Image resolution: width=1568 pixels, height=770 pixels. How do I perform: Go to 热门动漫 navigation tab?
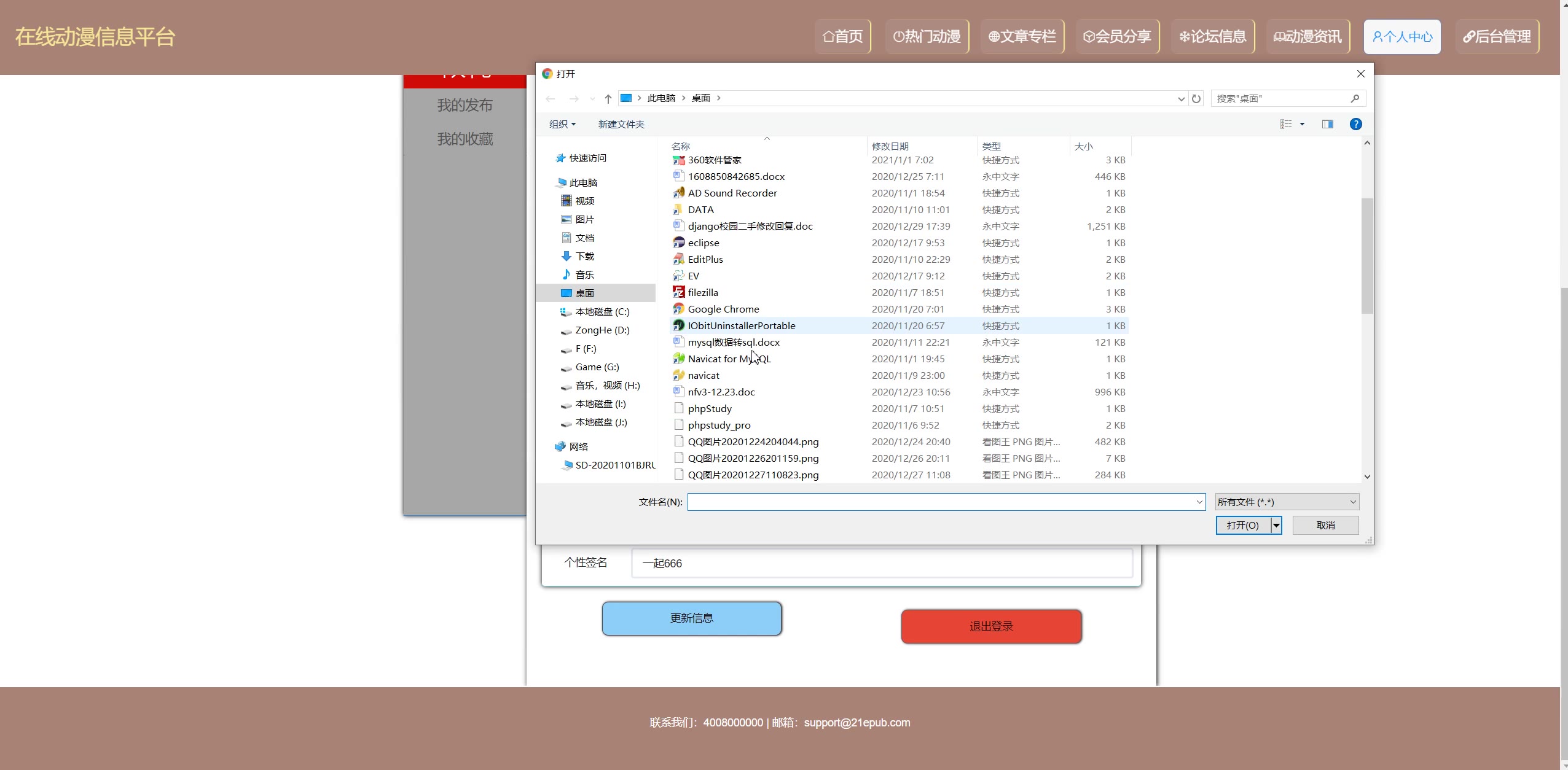(927, 37)
